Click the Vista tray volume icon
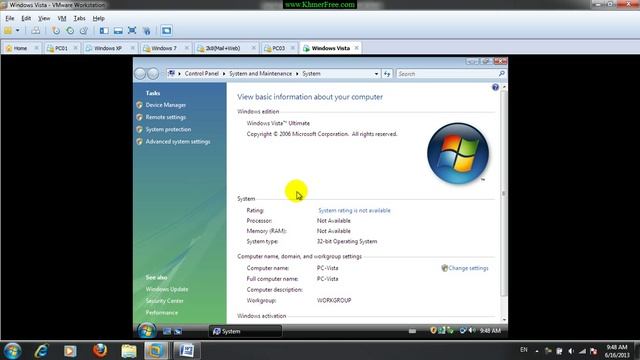This screenshot has width=640, height=360. (472, 331)
